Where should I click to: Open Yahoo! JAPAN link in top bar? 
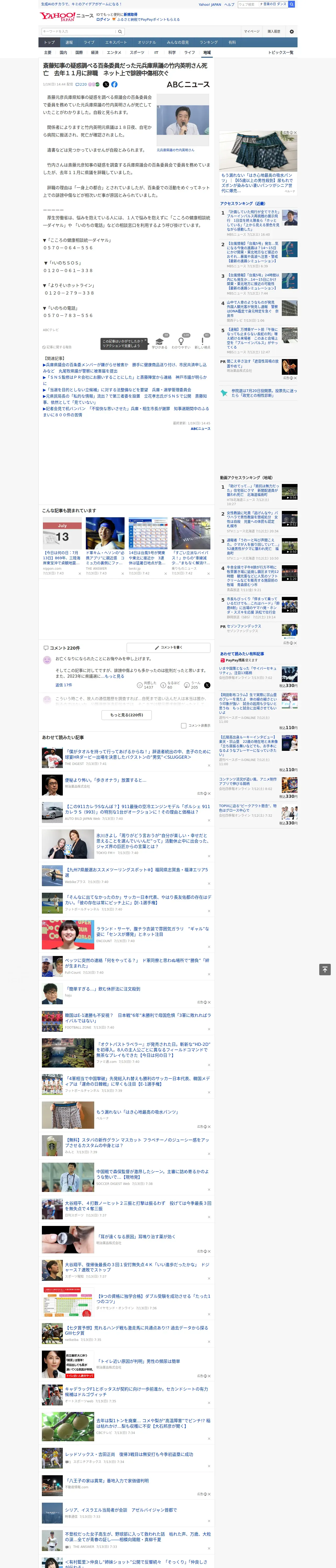click(x=210, y=4)
